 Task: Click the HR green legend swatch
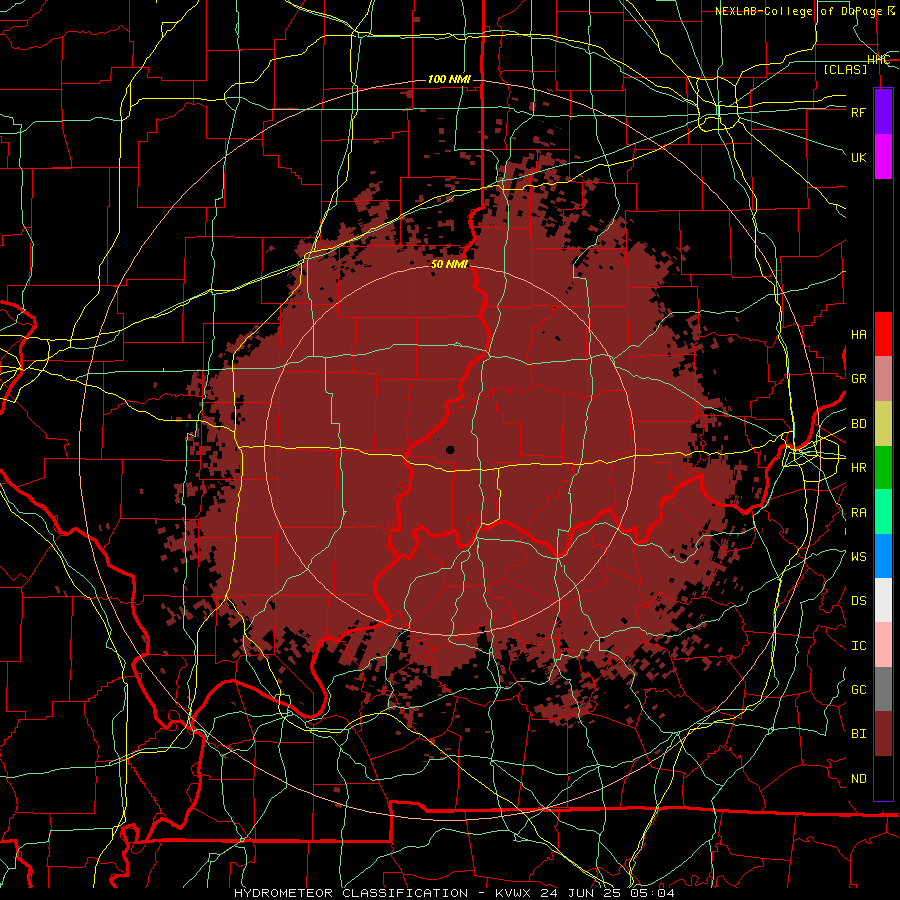(883, 467)
